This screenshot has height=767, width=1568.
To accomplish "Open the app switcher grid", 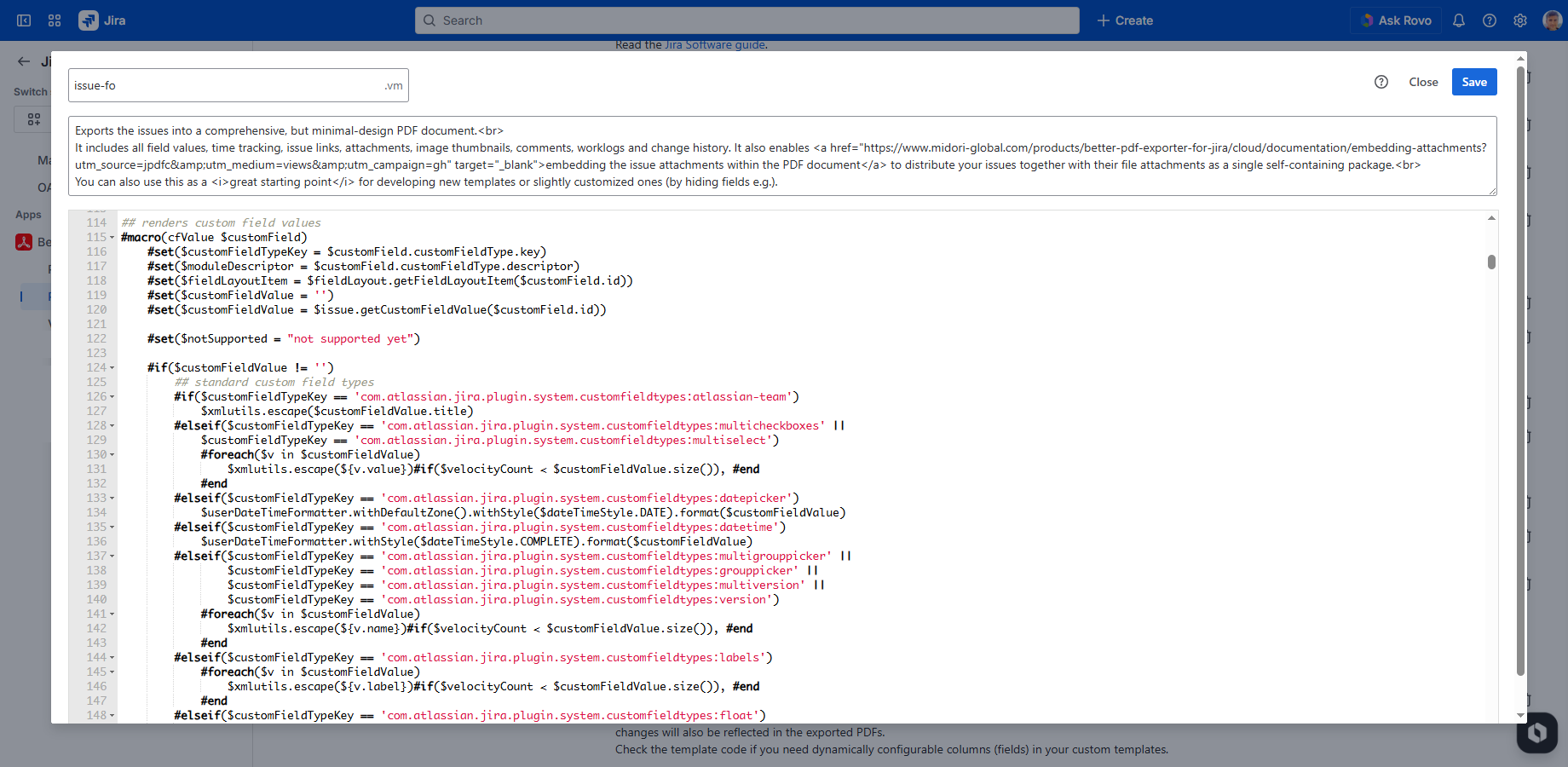I will [55, 20].
